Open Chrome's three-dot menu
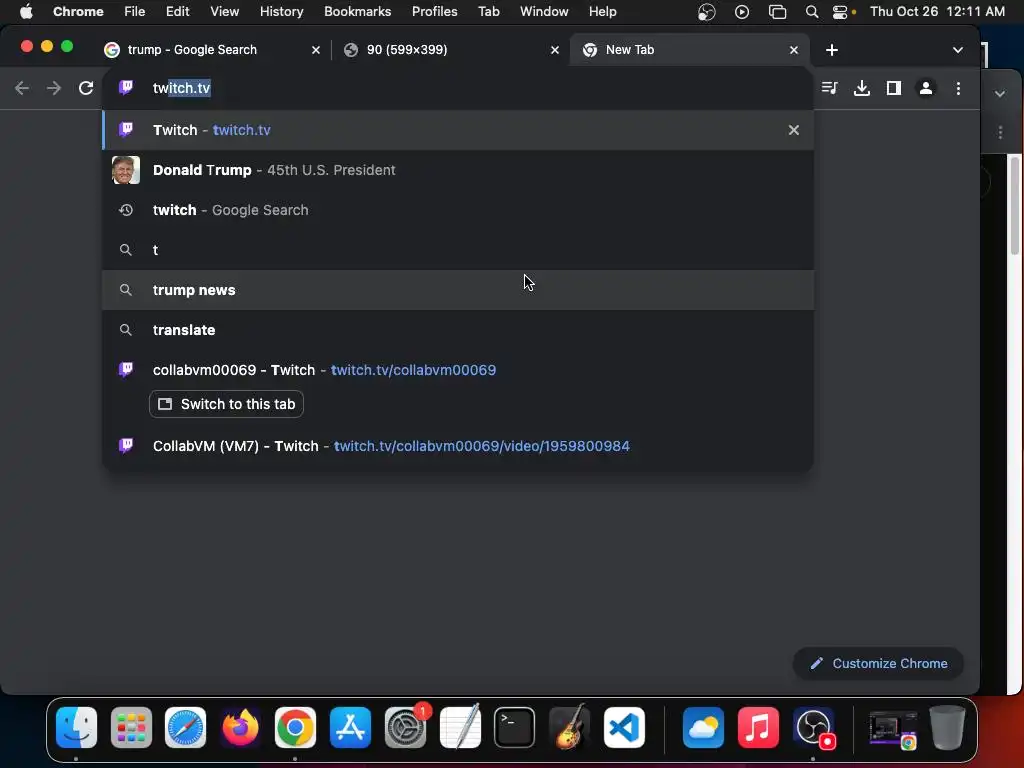1024x768 pixels. coord(958,88)
